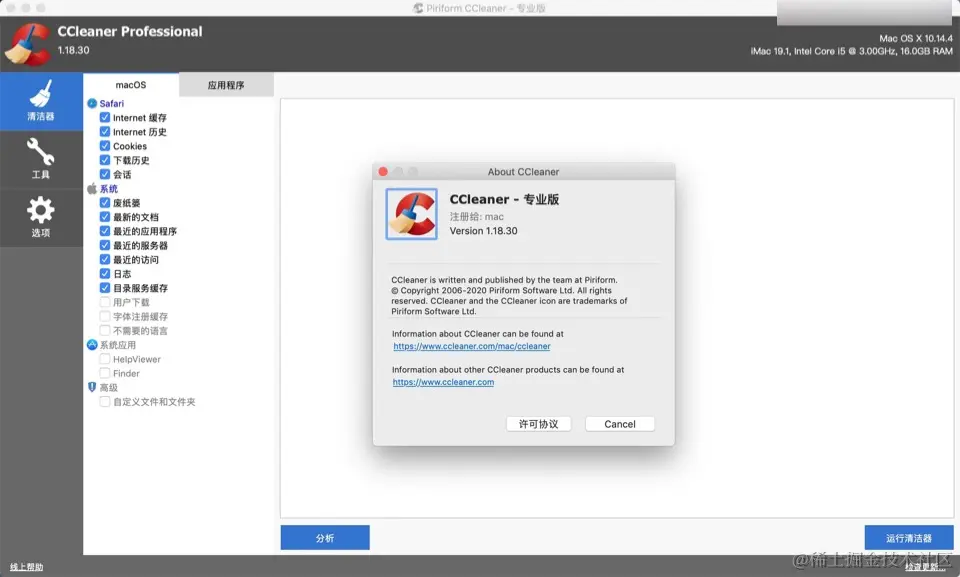Click the Cancel button in About dialog
Viewport: 960px width, 577px height.
tap(620, 424)
